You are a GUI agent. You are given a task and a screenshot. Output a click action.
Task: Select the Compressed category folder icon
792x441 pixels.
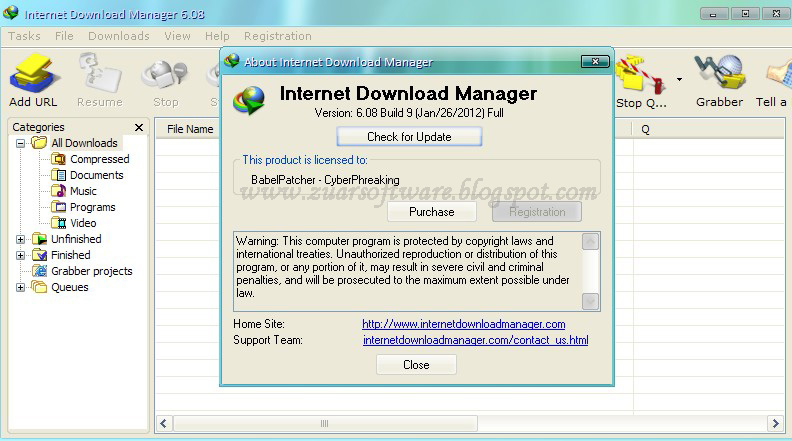pos(59,159)
